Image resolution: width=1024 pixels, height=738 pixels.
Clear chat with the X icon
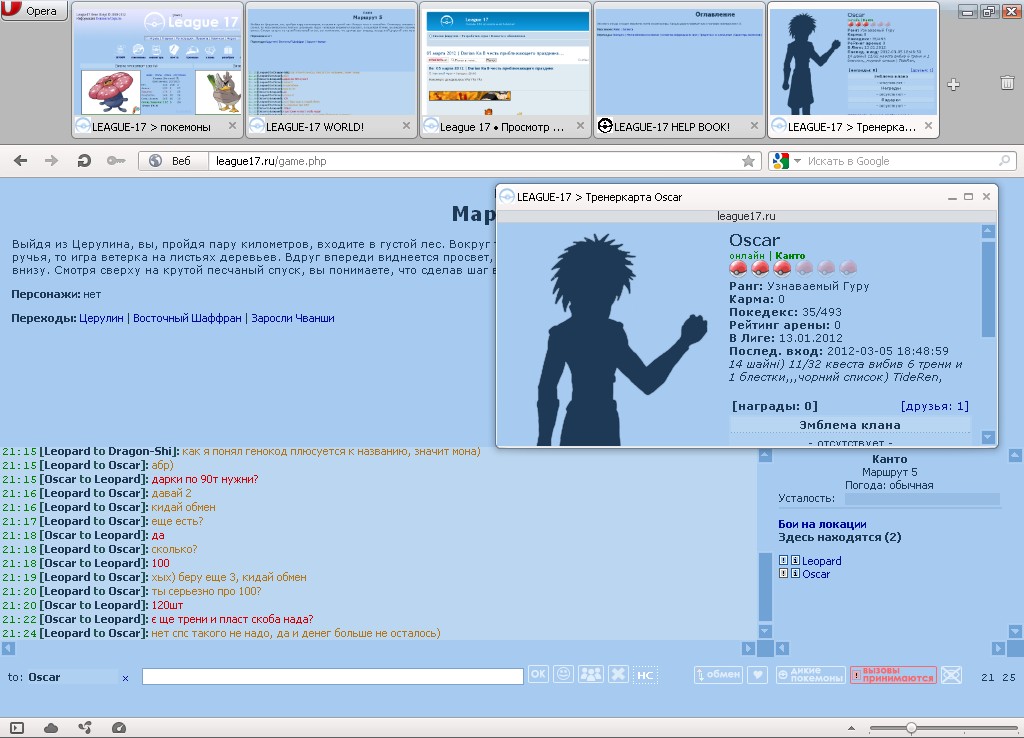tap(618, 674)
